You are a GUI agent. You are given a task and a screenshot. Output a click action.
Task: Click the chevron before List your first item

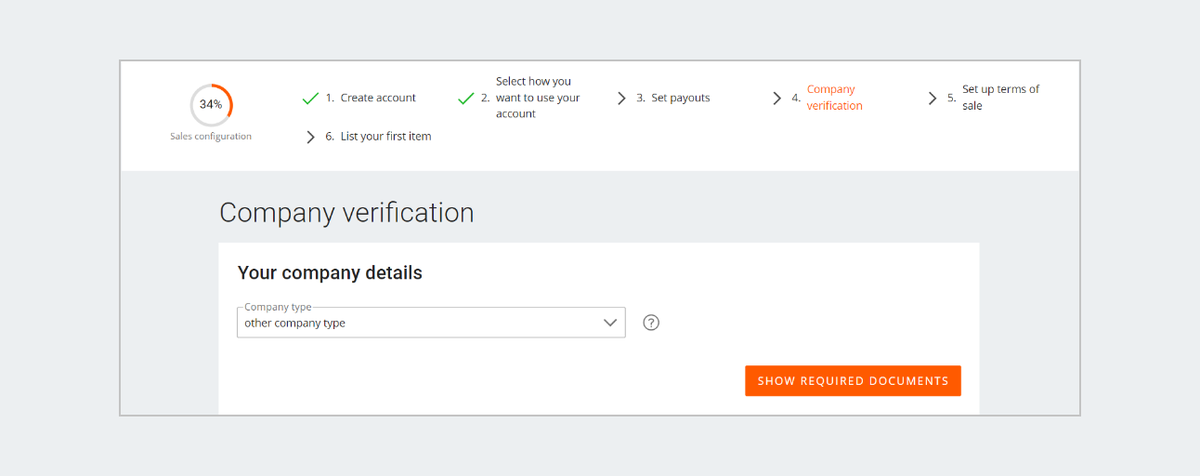point(311,137)
